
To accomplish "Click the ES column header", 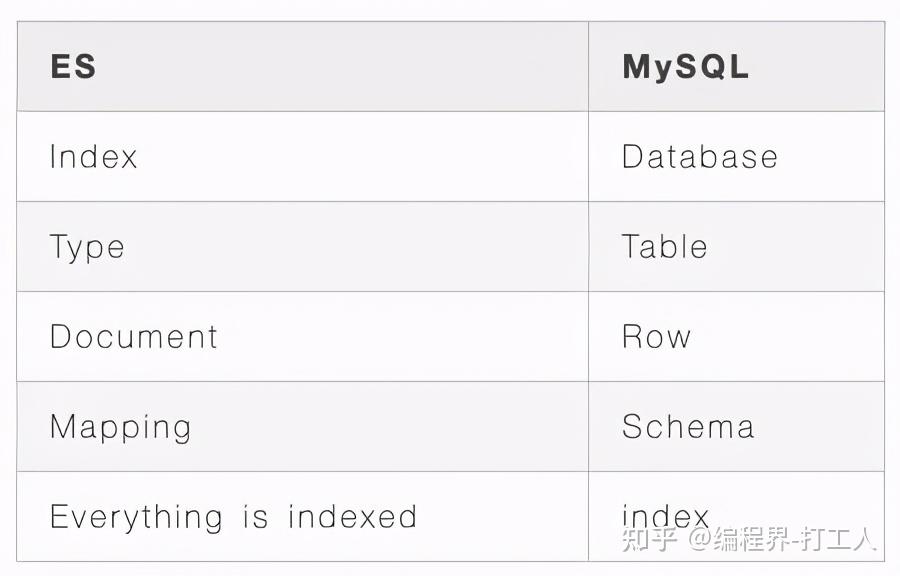I will pos(73,67).
